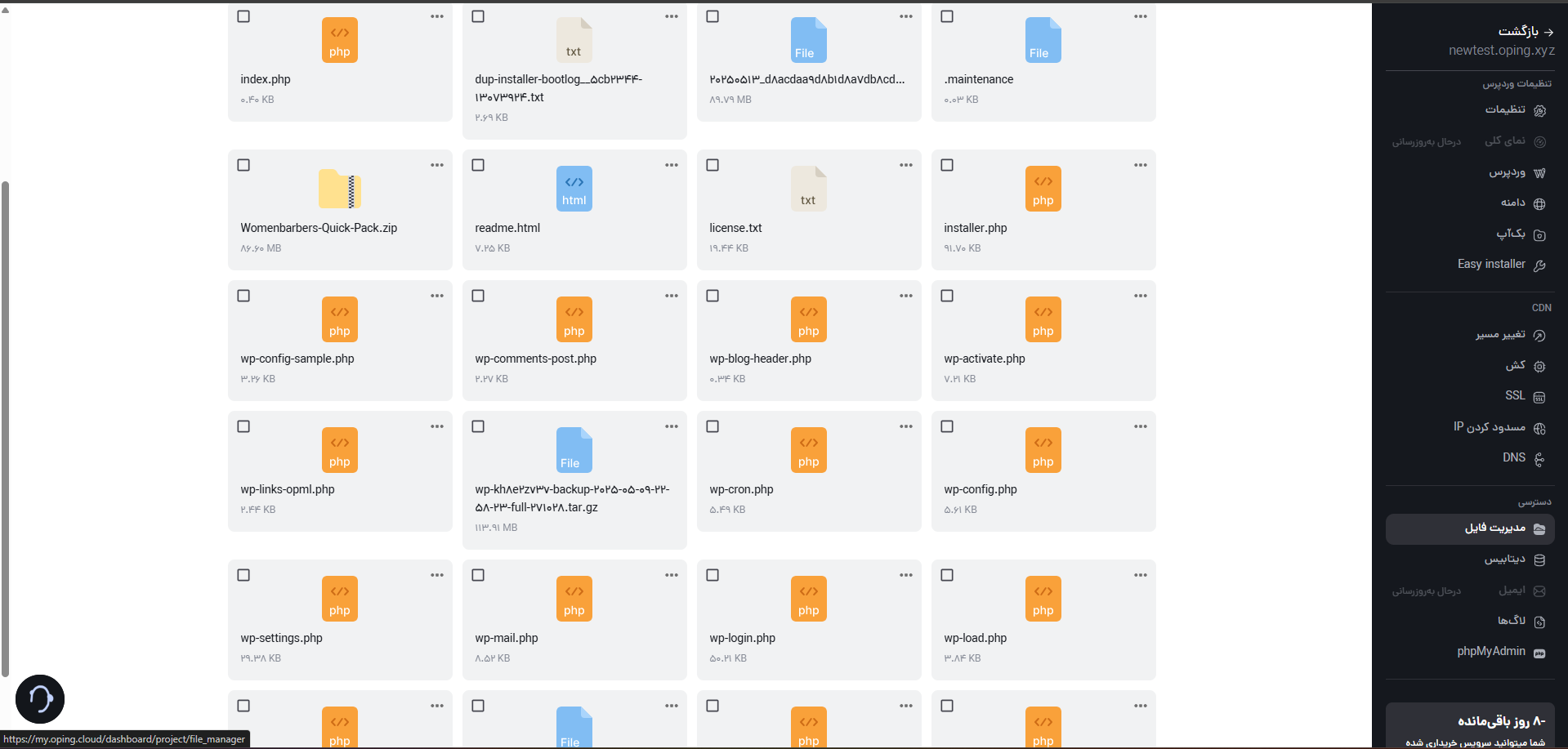Screen dimensions: 1568x749
Task: Click the wp-config.php file icon
Action: pyautogui.click(x=1043, y=450)
